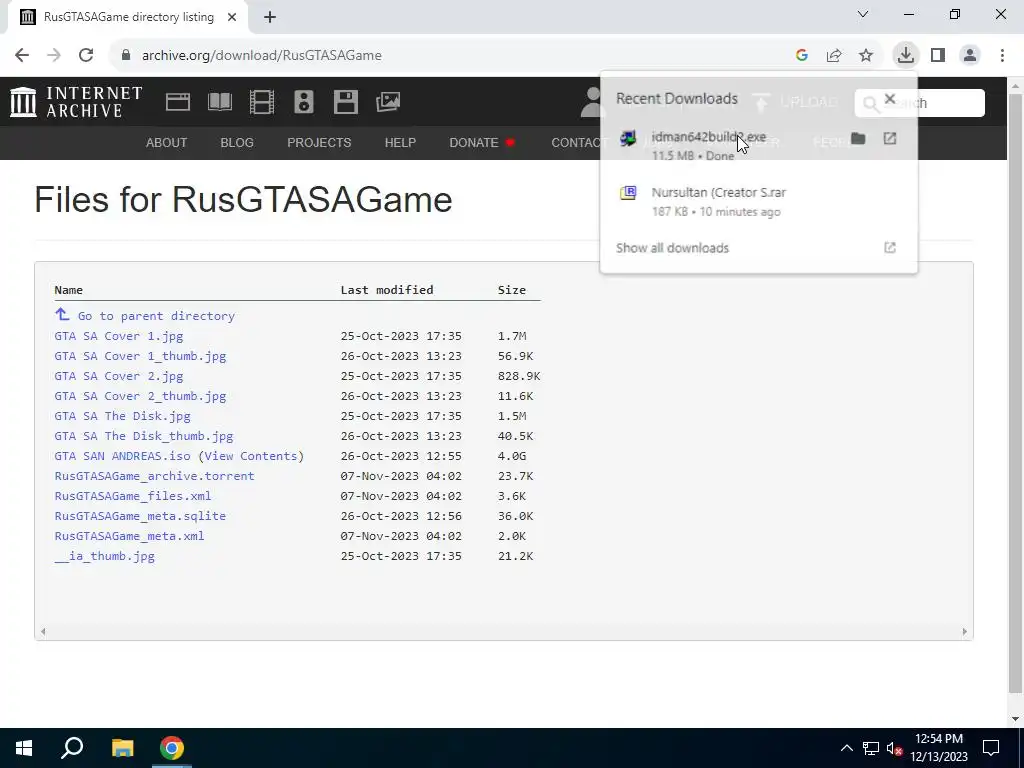Open the PROJECTS menu item
Image resolution: width=1024 pixels, height=768 pixels.
pyautogui.click(x=319, y=142)
